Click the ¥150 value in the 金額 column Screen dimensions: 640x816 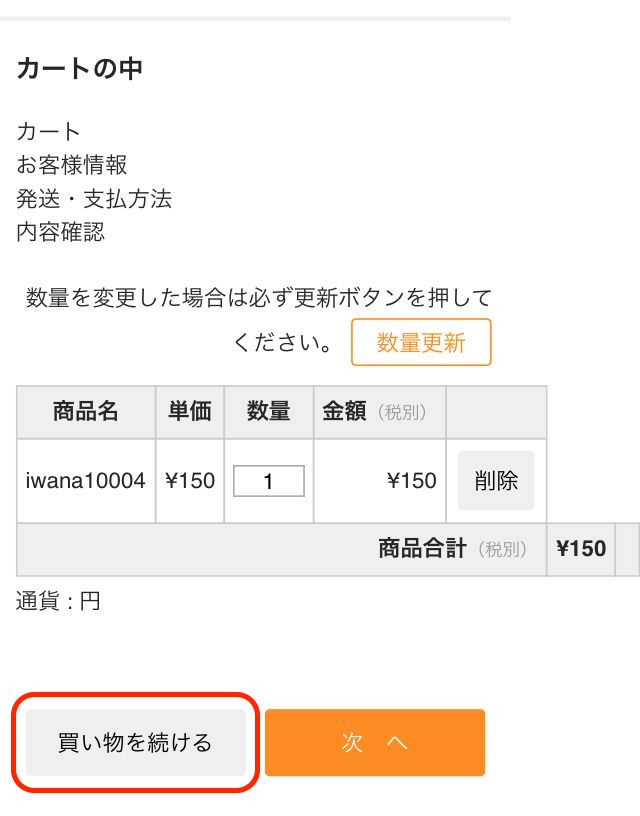coord(411,481)
